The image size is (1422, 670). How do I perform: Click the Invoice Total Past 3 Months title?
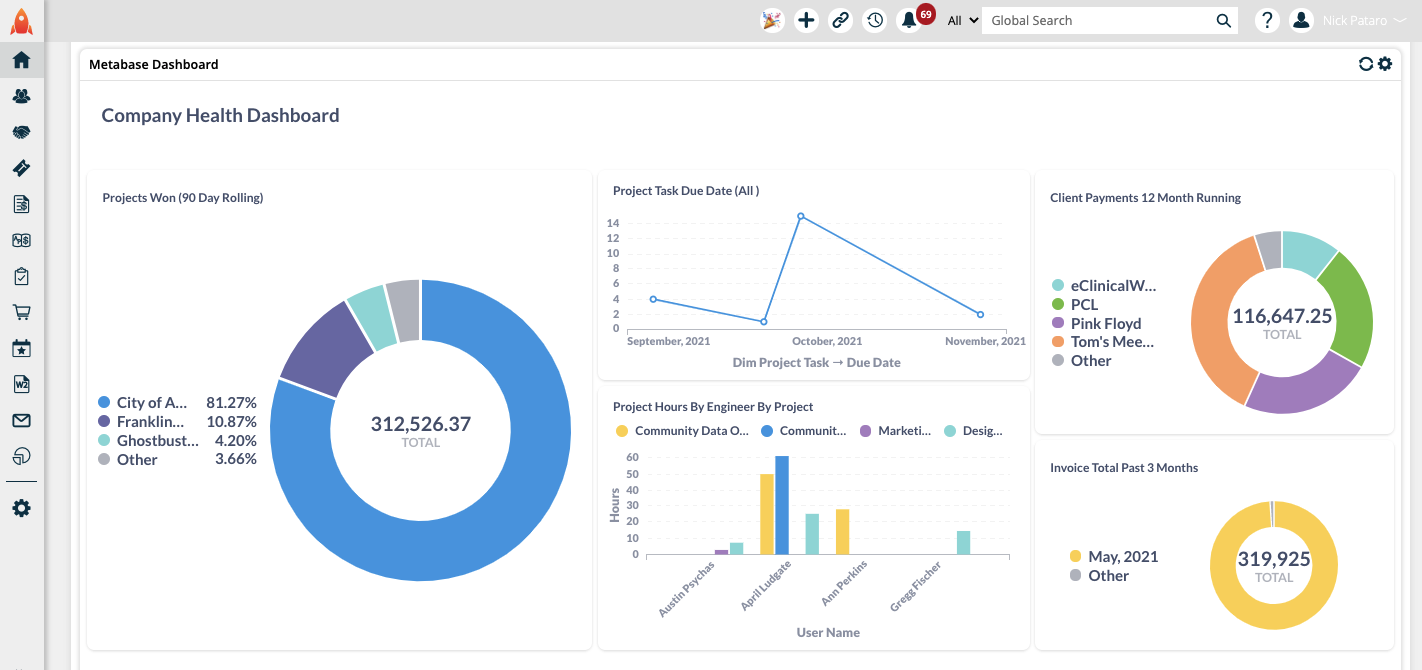coord(1124,468)
